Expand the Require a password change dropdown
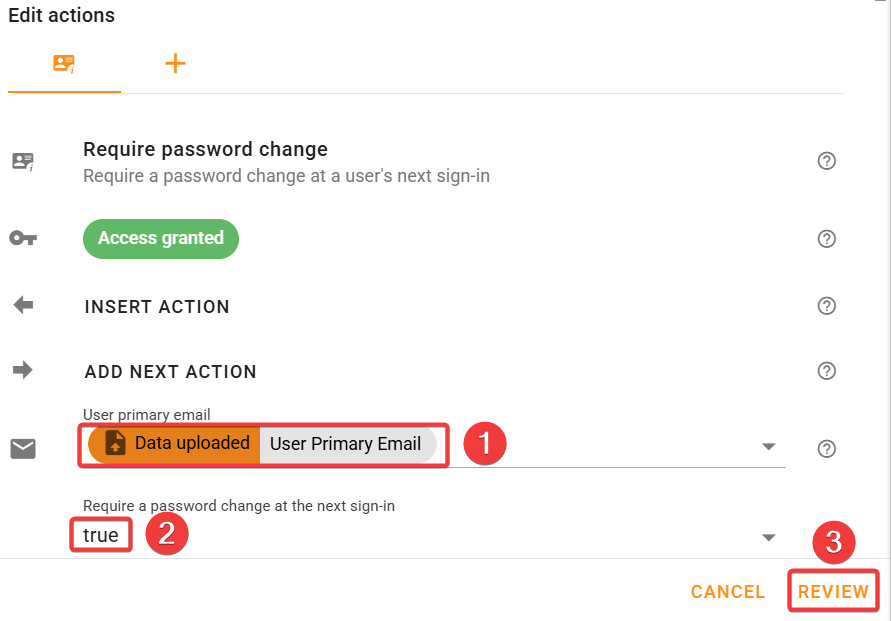The image size is (891, 621). click(768, 537)
